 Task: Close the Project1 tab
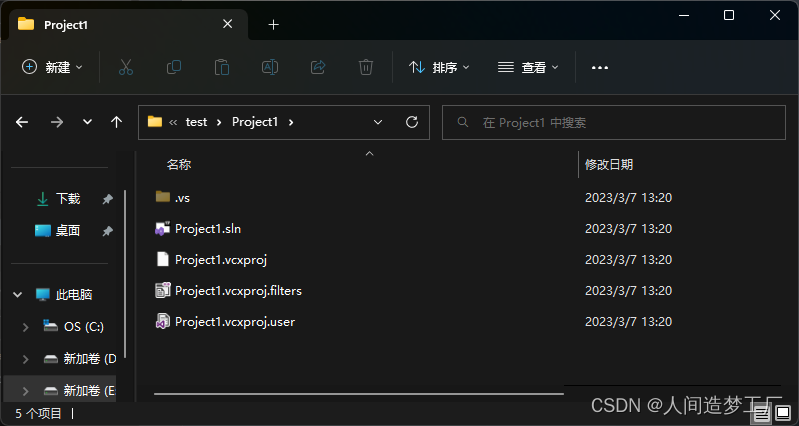coord(228,24)
